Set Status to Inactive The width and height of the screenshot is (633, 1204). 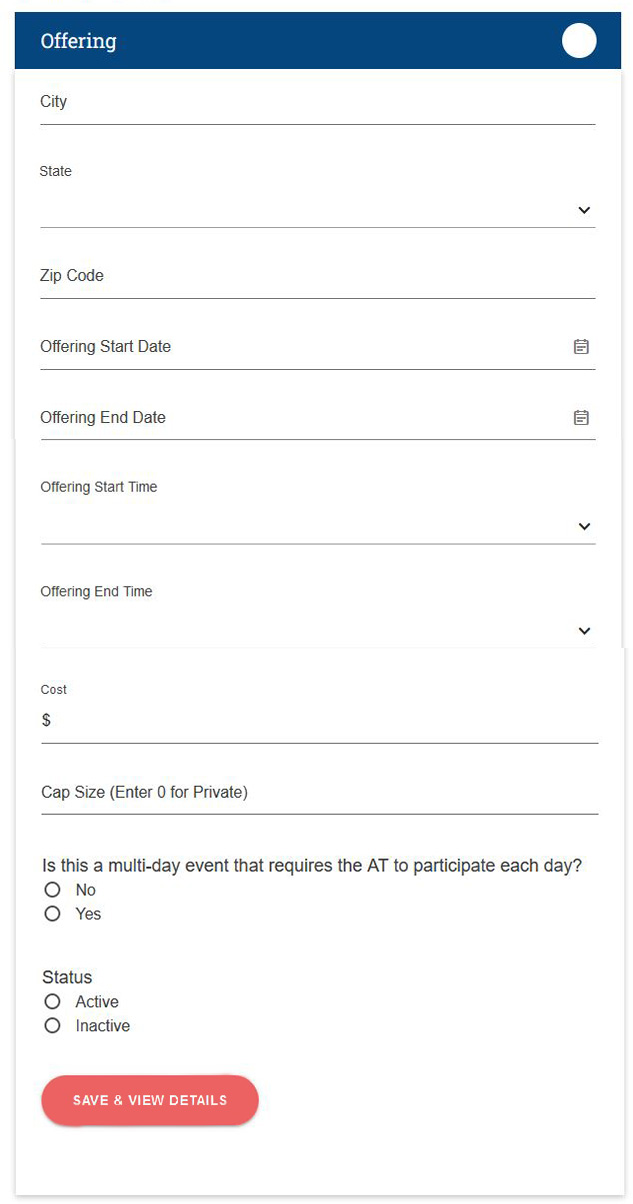53,1026
